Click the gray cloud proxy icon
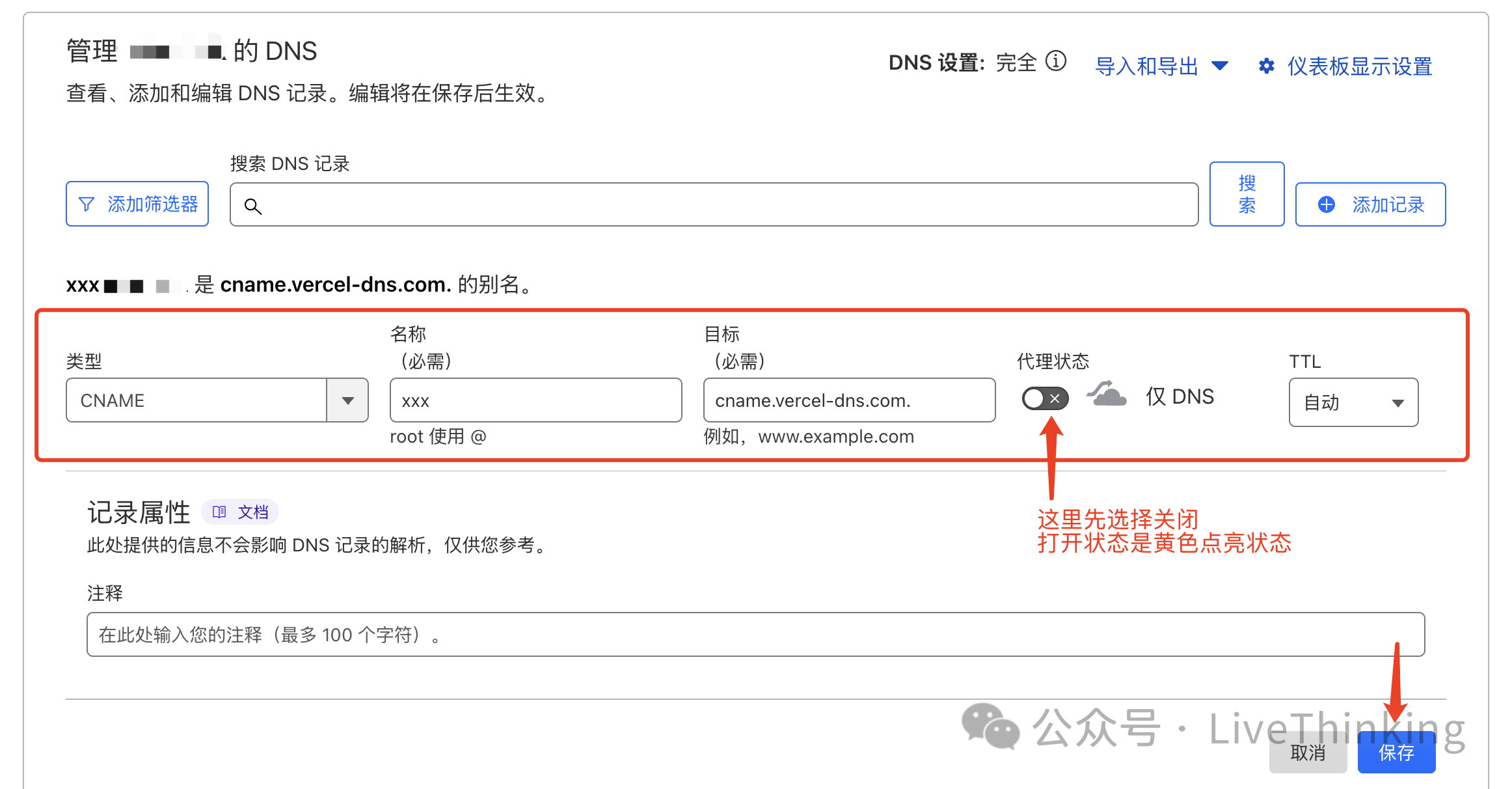 [1107, 394]
